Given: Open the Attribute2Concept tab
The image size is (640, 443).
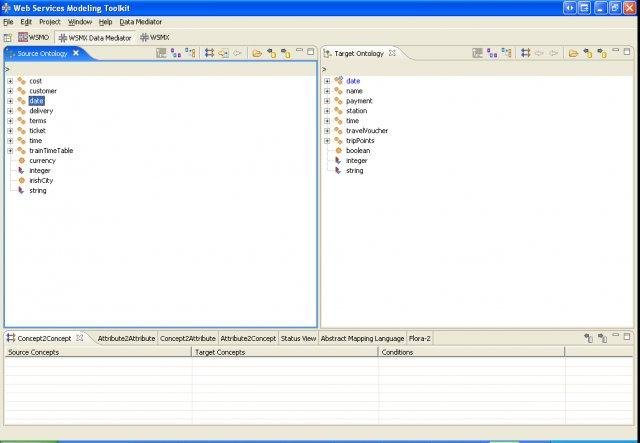Looking at the screenshot, I should (248, 338).
